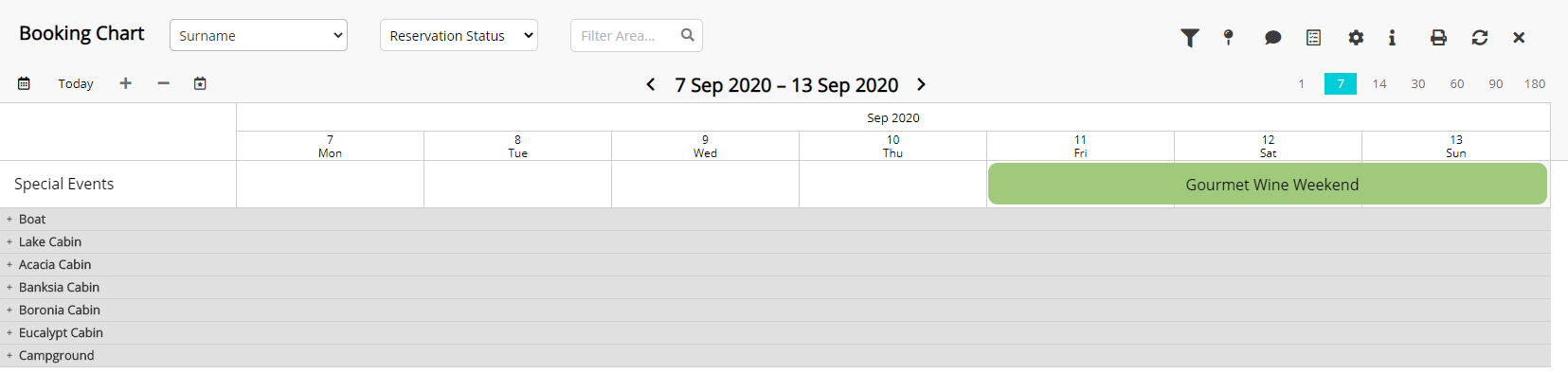Select the Gourmet Wine Weekend event bar
This screenshot has height=373, width=1568.
click(1268, 184)
